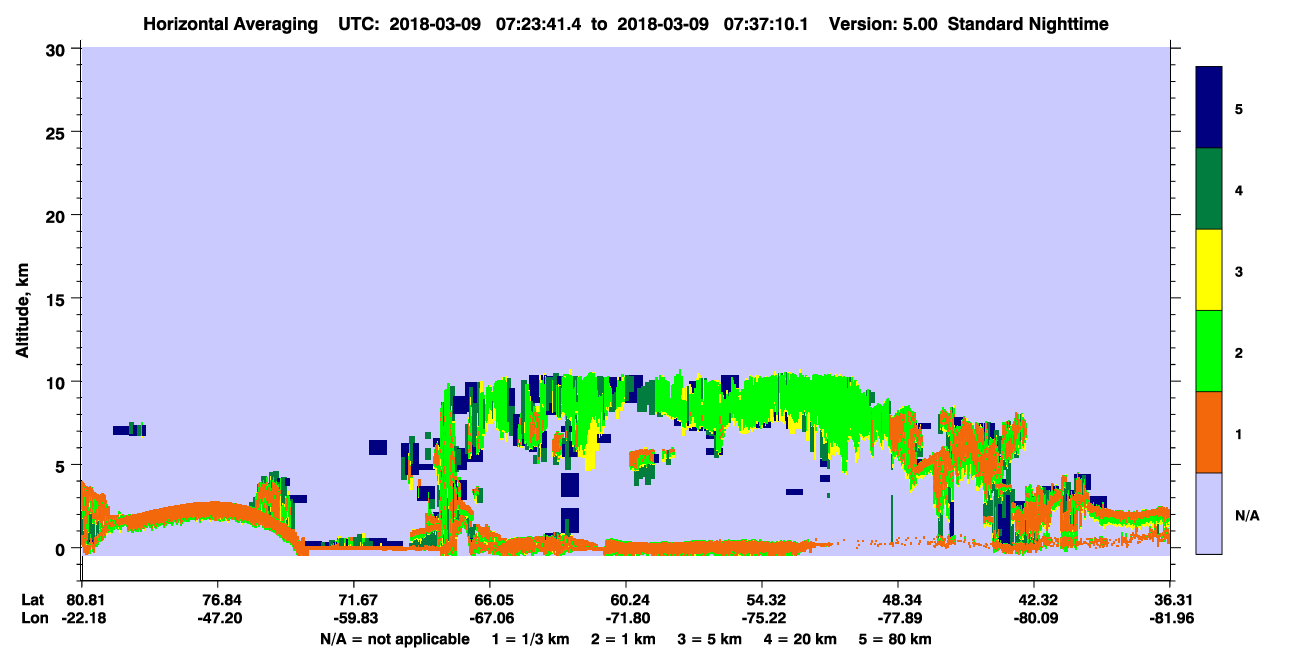Click the longitude value -75.22
The width and height of the screenshot is (1300, 667).
[762, 618]
